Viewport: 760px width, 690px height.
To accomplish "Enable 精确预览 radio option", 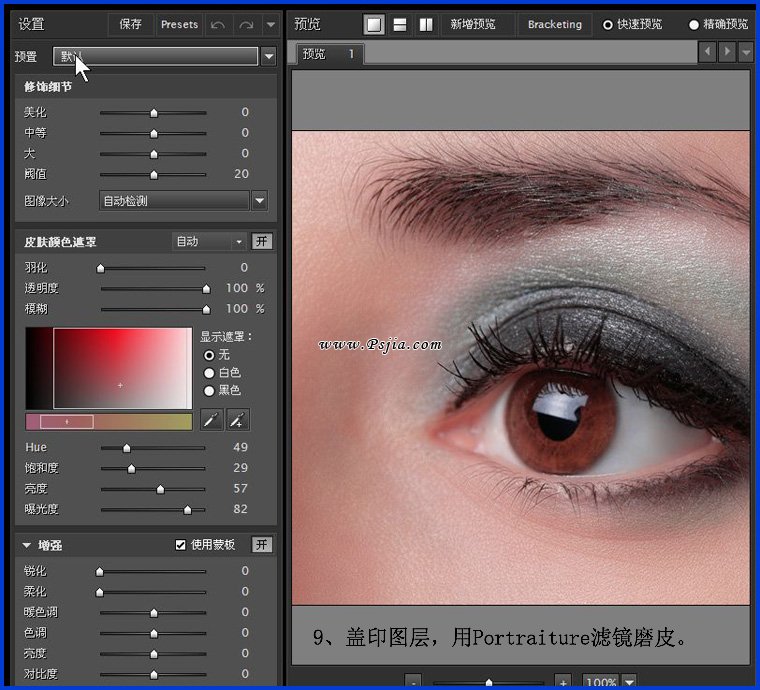I will (694, 24).
